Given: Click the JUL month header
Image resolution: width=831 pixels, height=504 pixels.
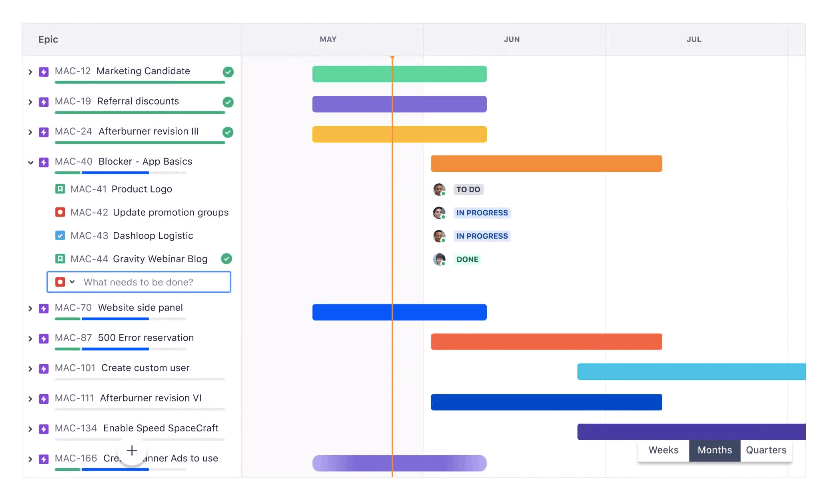Looking at the screenshot, I should pyautogui.click(x=694, y=39).
